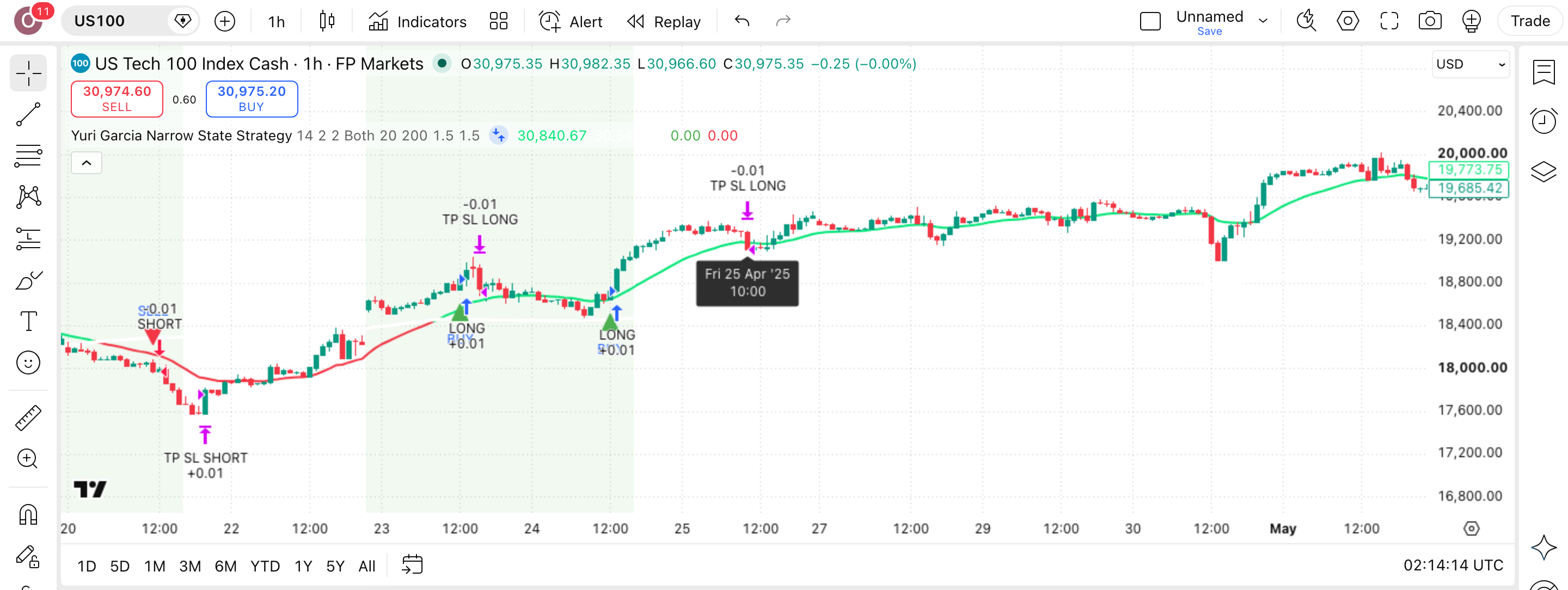The height and width of the screenshot is (590, 1568).
Task: Click the BUY 30,975.20 button
Action: [252, 99]
